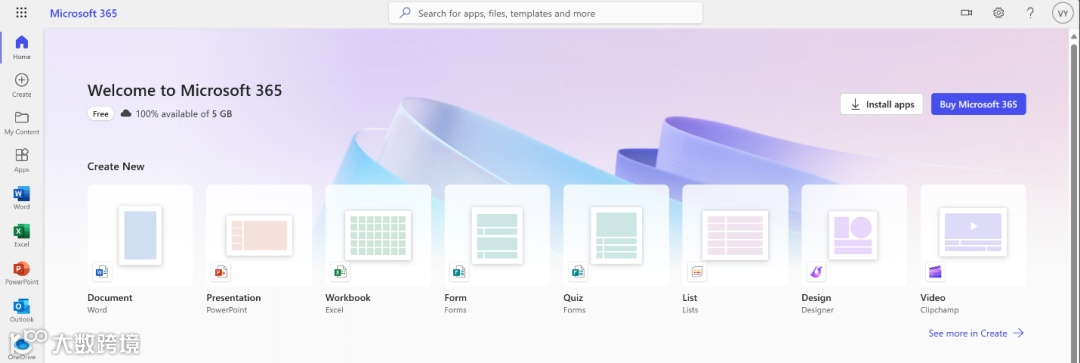Click the Lists badge on the List card
The image size is (1080, 363).
click(x=697, y=272)
